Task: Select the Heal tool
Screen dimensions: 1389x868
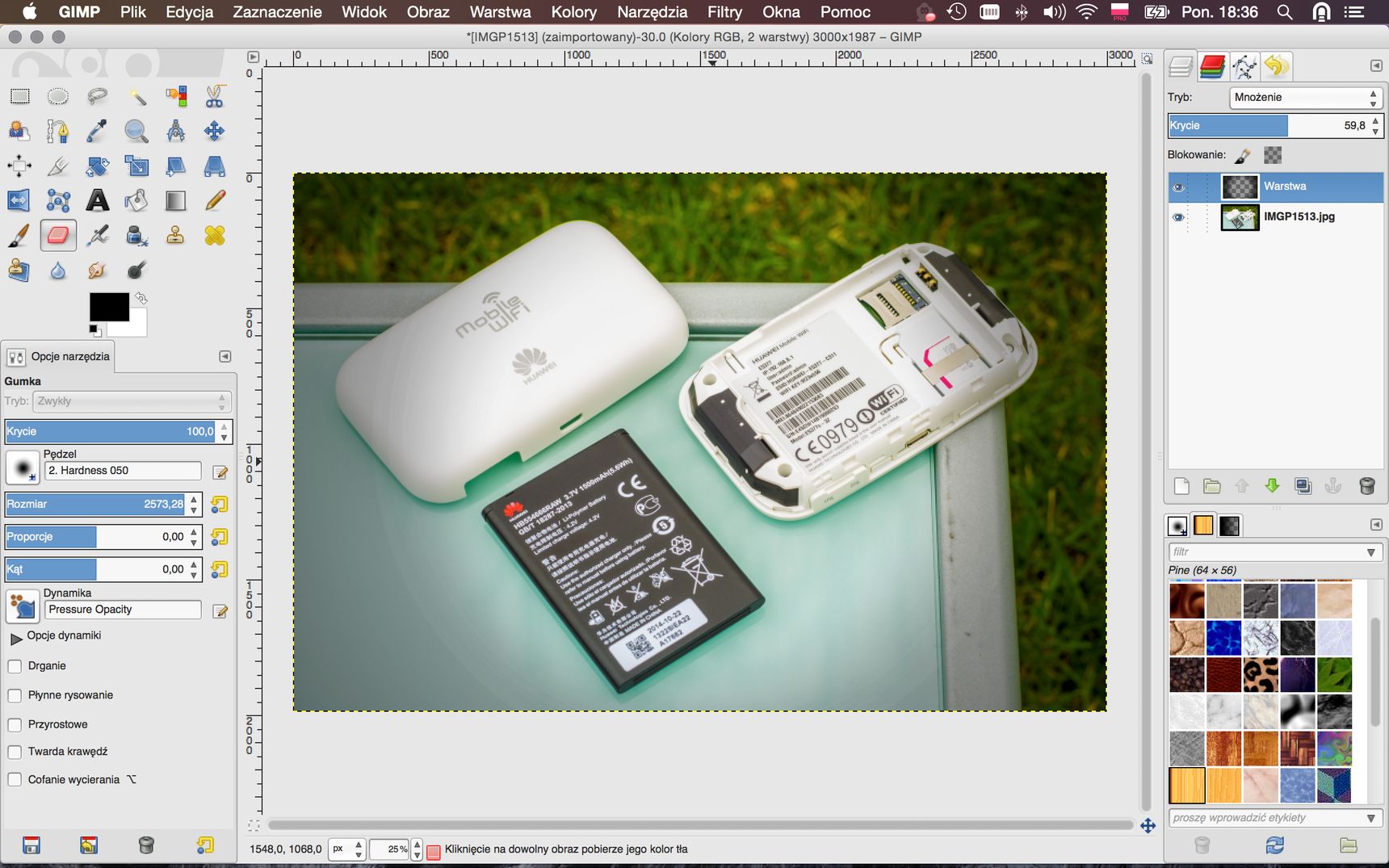Action: tap(215, 235)
